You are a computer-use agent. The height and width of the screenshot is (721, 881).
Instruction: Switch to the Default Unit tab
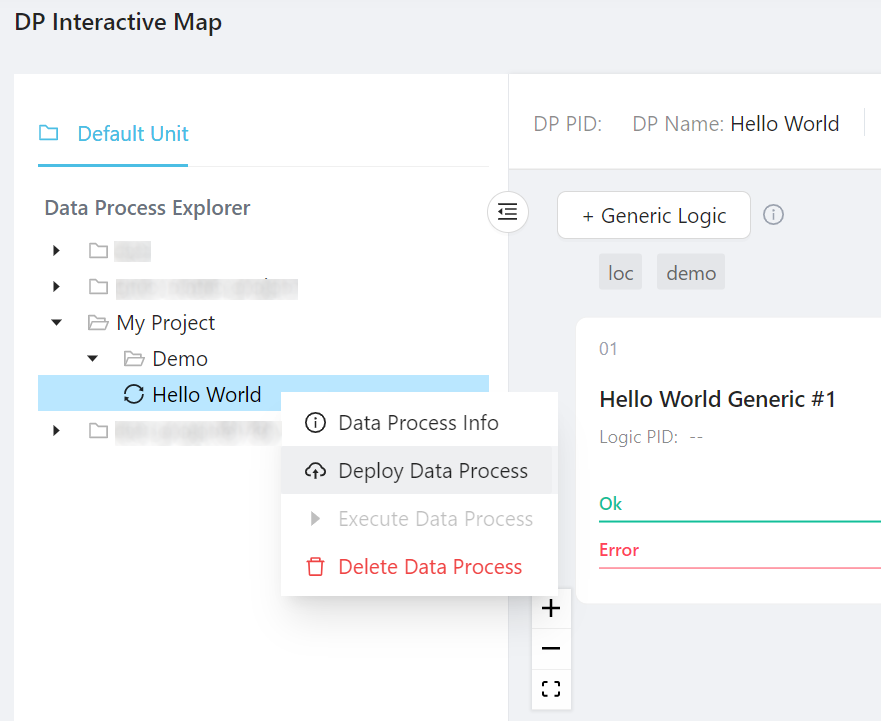[x=113, y=134]
